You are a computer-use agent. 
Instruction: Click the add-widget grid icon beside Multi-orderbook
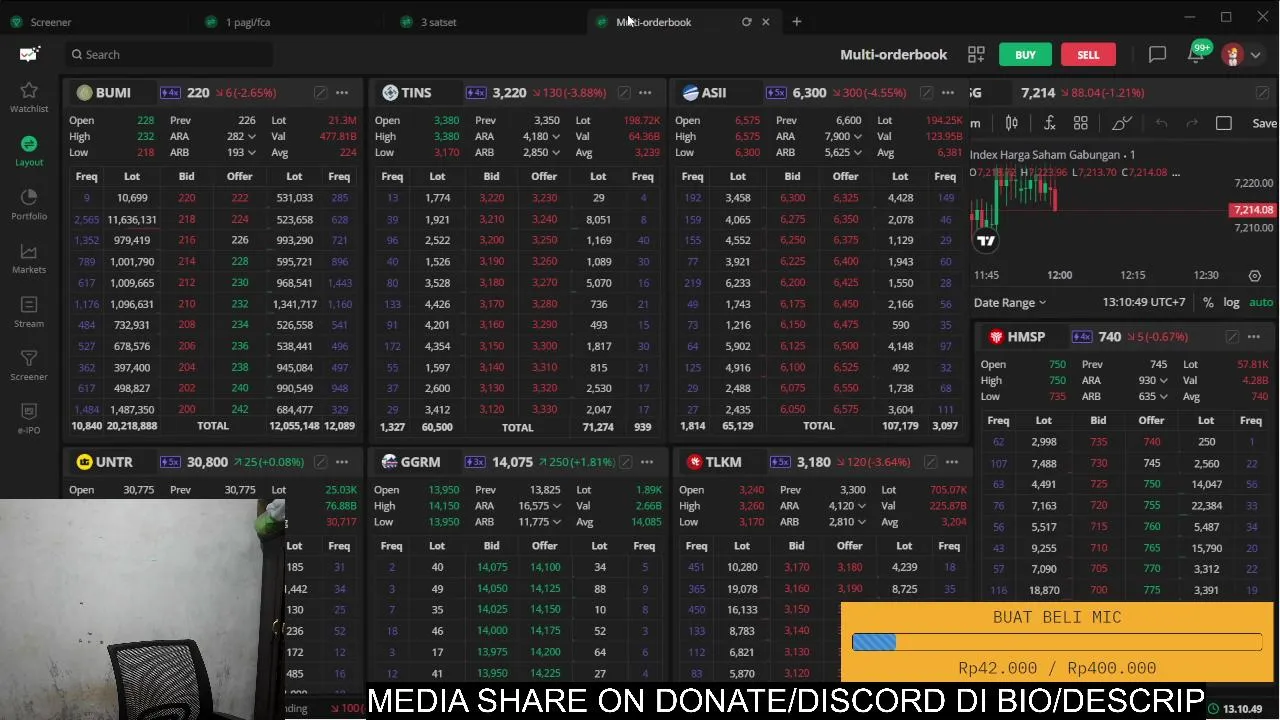(x=976, y=54)
